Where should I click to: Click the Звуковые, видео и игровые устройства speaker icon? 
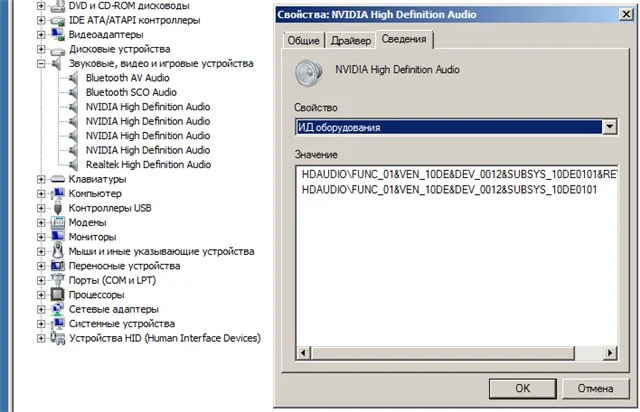[56, 64]
